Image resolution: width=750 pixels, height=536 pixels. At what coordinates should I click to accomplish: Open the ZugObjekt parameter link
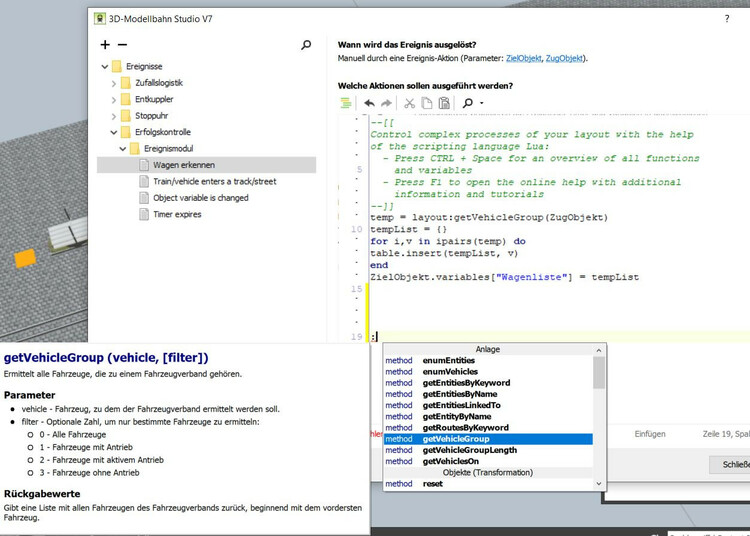coord(564,58)
